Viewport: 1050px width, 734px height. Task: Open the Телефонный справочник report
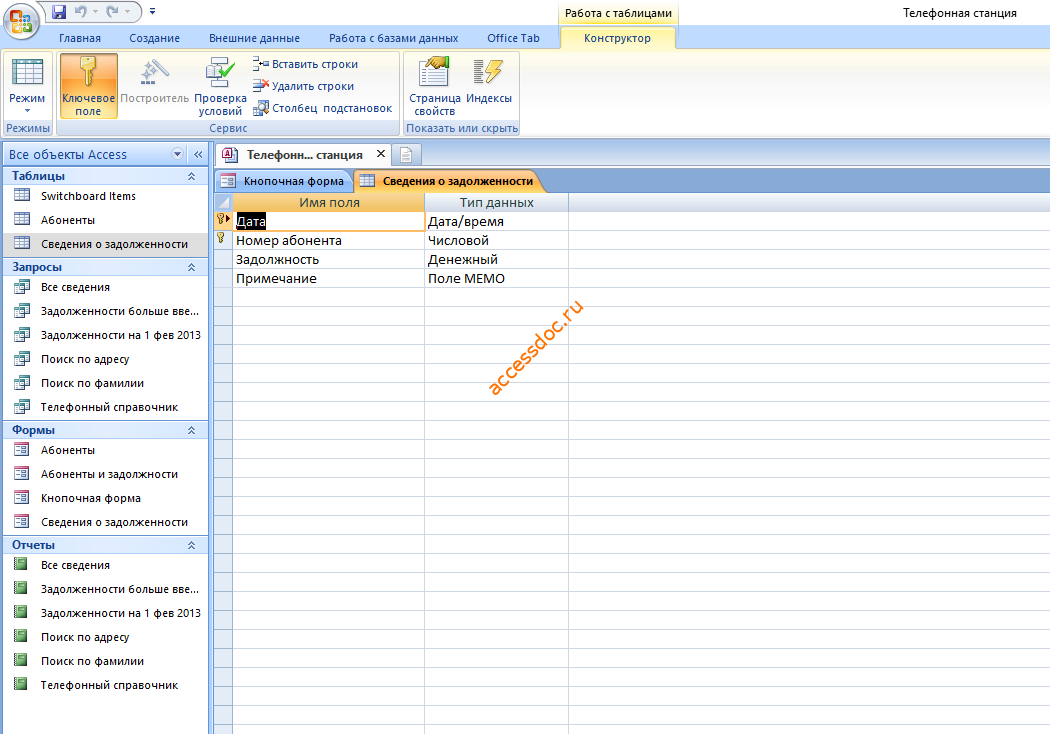106,685
